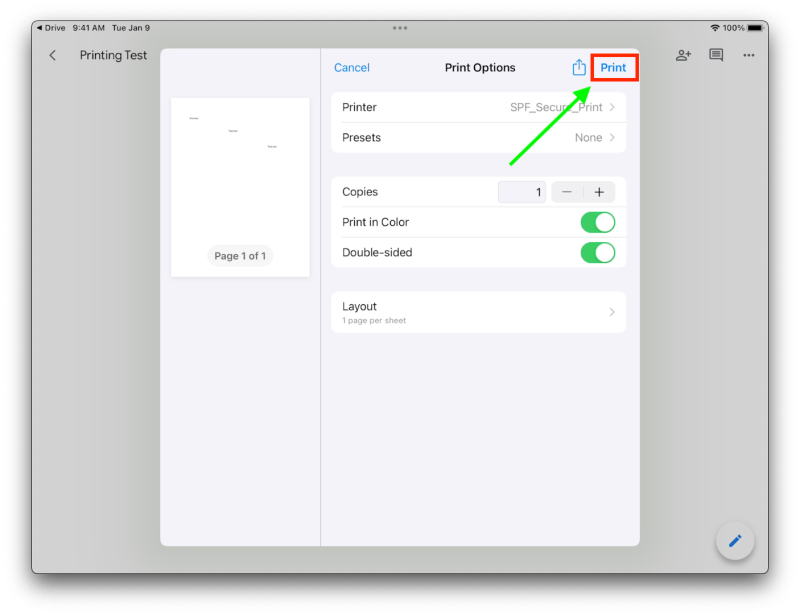Image resolution: width=800 pixels, height=615 pixels.
Task: Return to Drive via status bar link
Action: [50, 28]
